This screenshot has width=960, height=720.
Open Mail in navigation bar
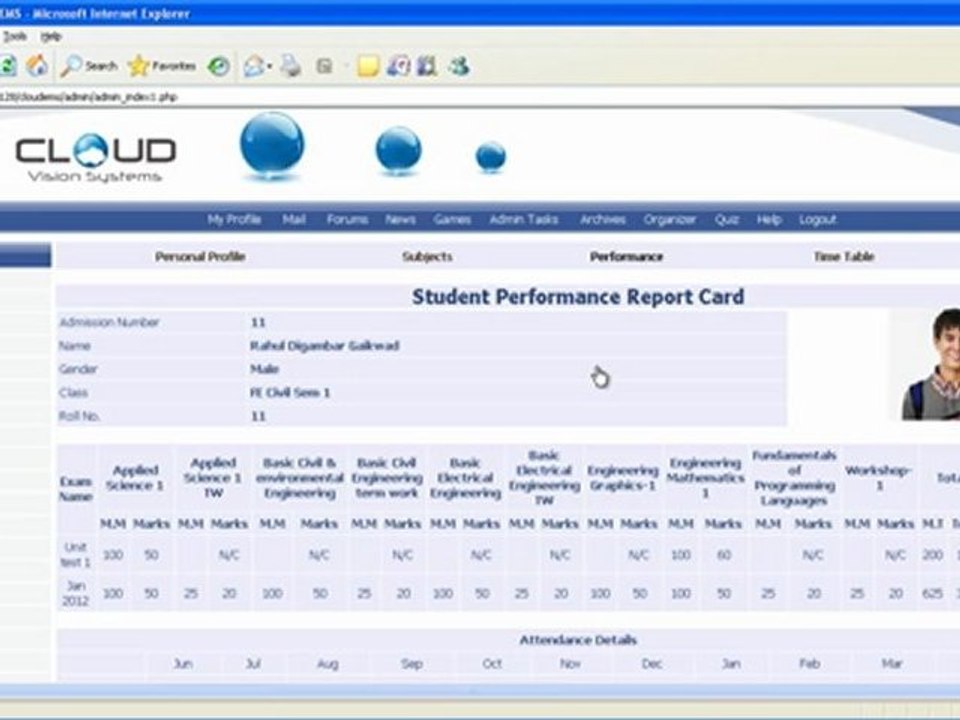tap(294, 219)
